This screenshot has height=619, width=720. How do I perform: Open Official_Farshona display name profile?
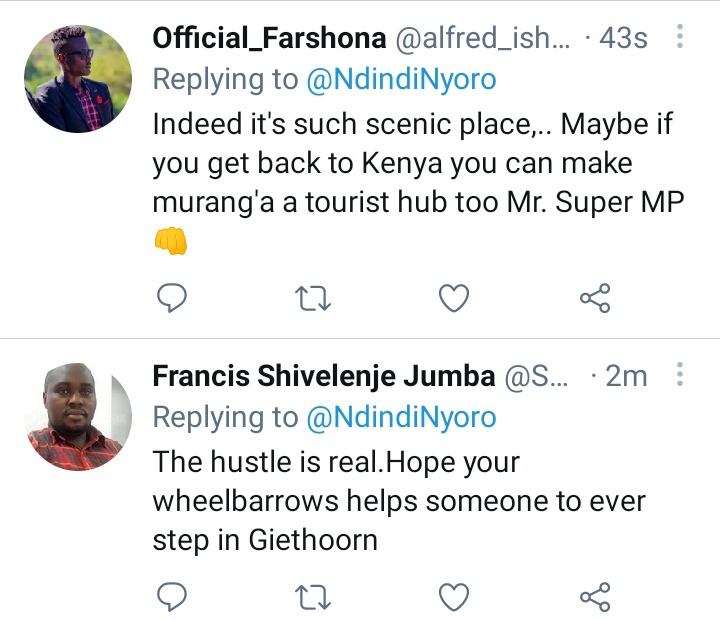coord(269,38)
